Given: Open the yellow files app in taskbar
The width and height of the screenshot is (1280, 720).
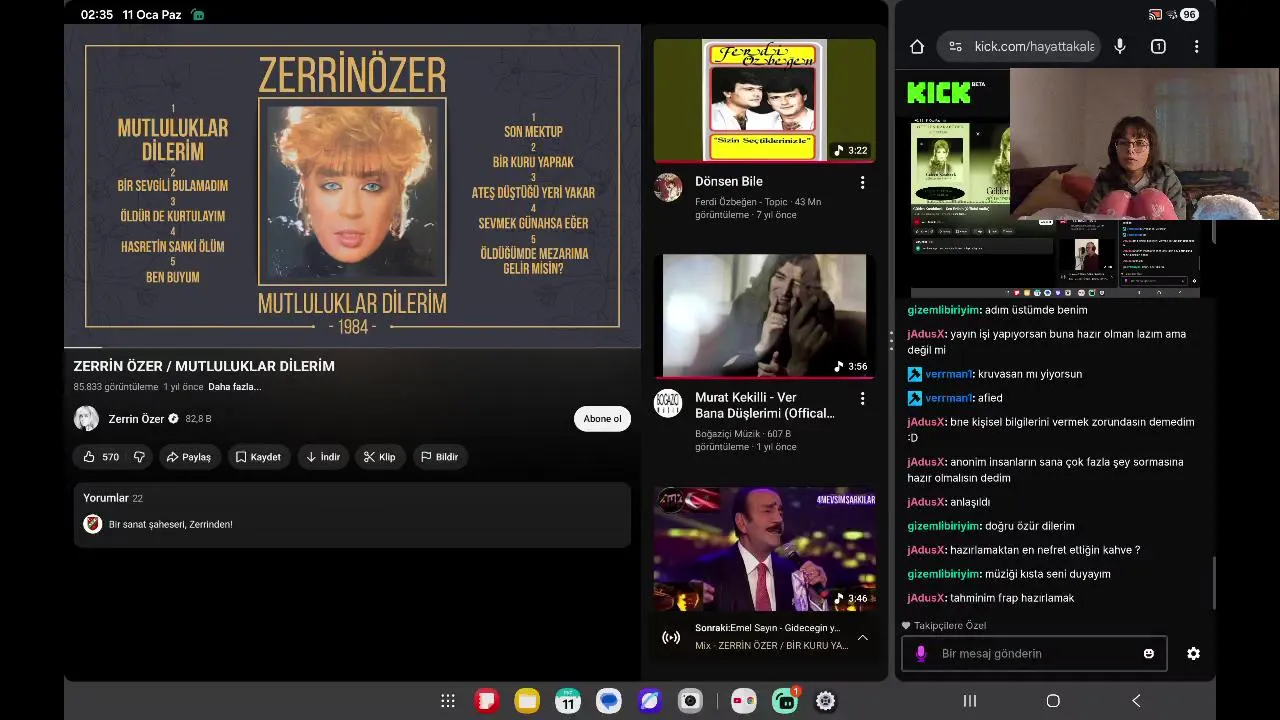Looking at the screenshot, I should pyautogui.click(x=527, y=701).
